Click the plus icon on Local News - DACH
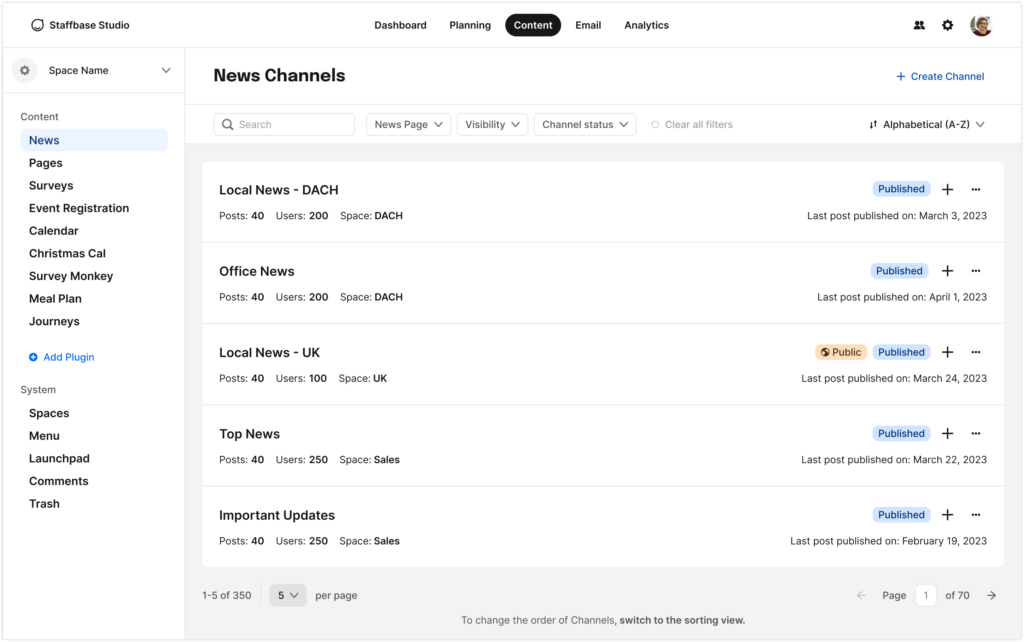This screenshot has width=1024, height=642. (947, 189)
